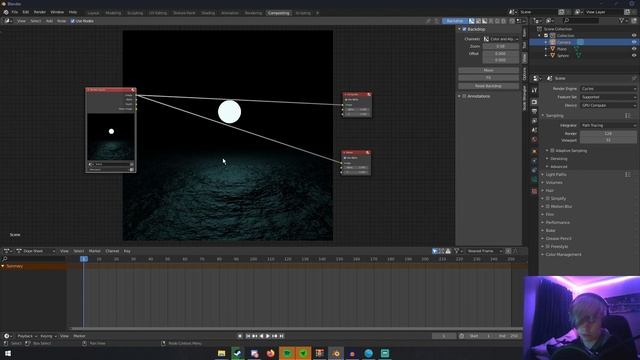Open Windows Start menu
This screenshot has height=360, width=640.
pyautogui.click(x=7, y=353)
